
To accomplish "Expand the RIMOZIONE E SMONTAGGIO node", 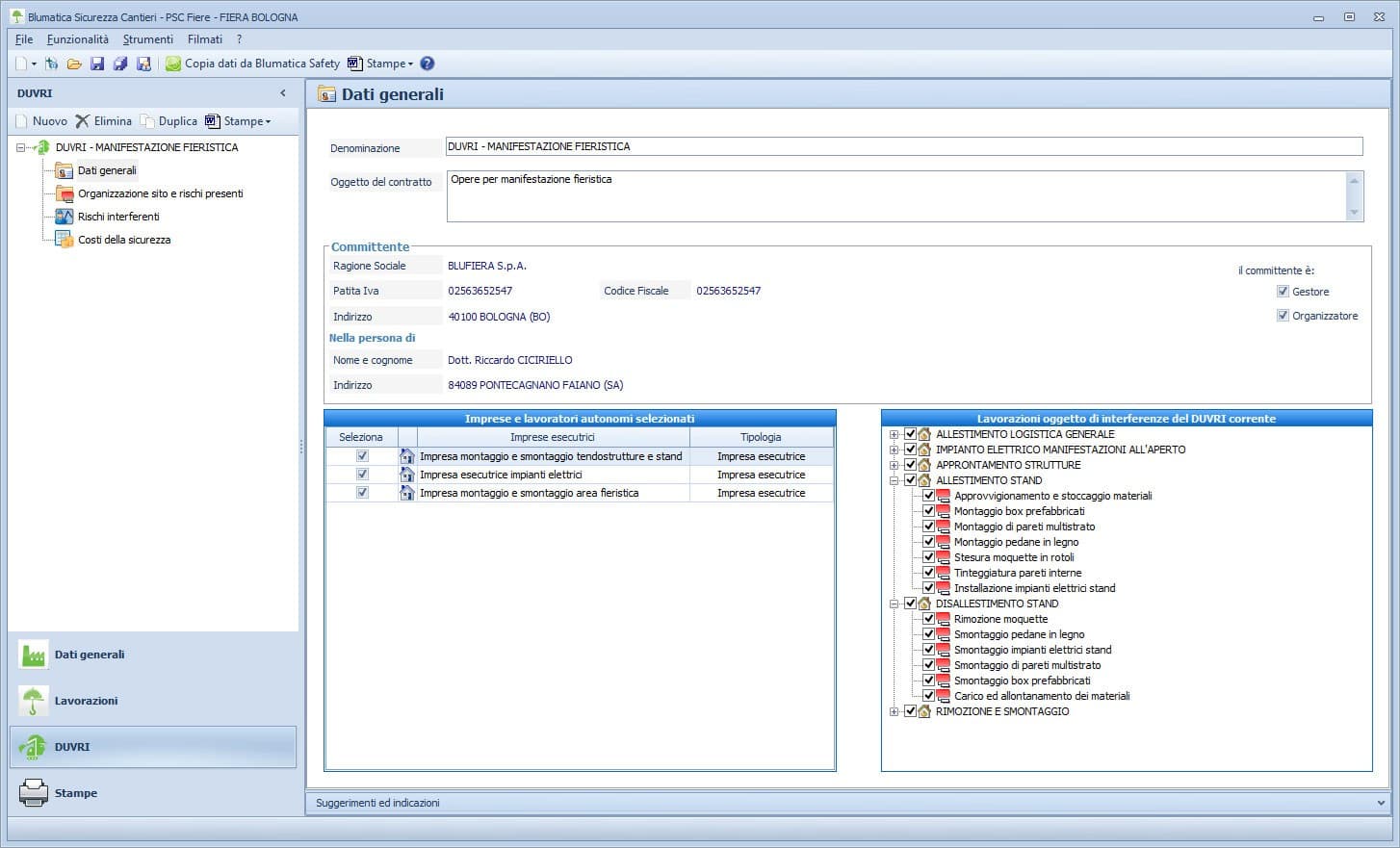I will [x=894, y=711].
